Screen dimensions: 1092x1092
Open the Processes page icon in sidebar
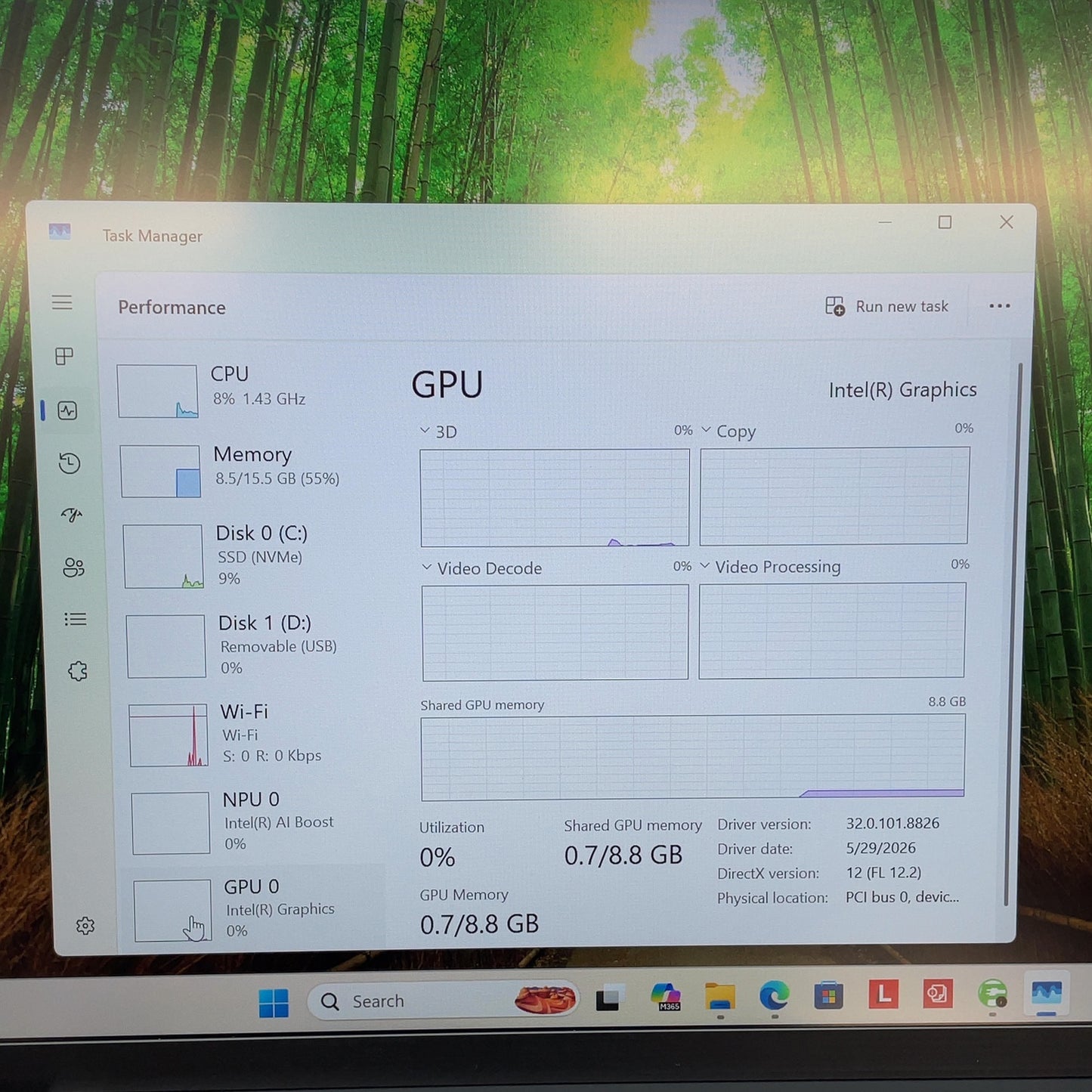[64, 356]
